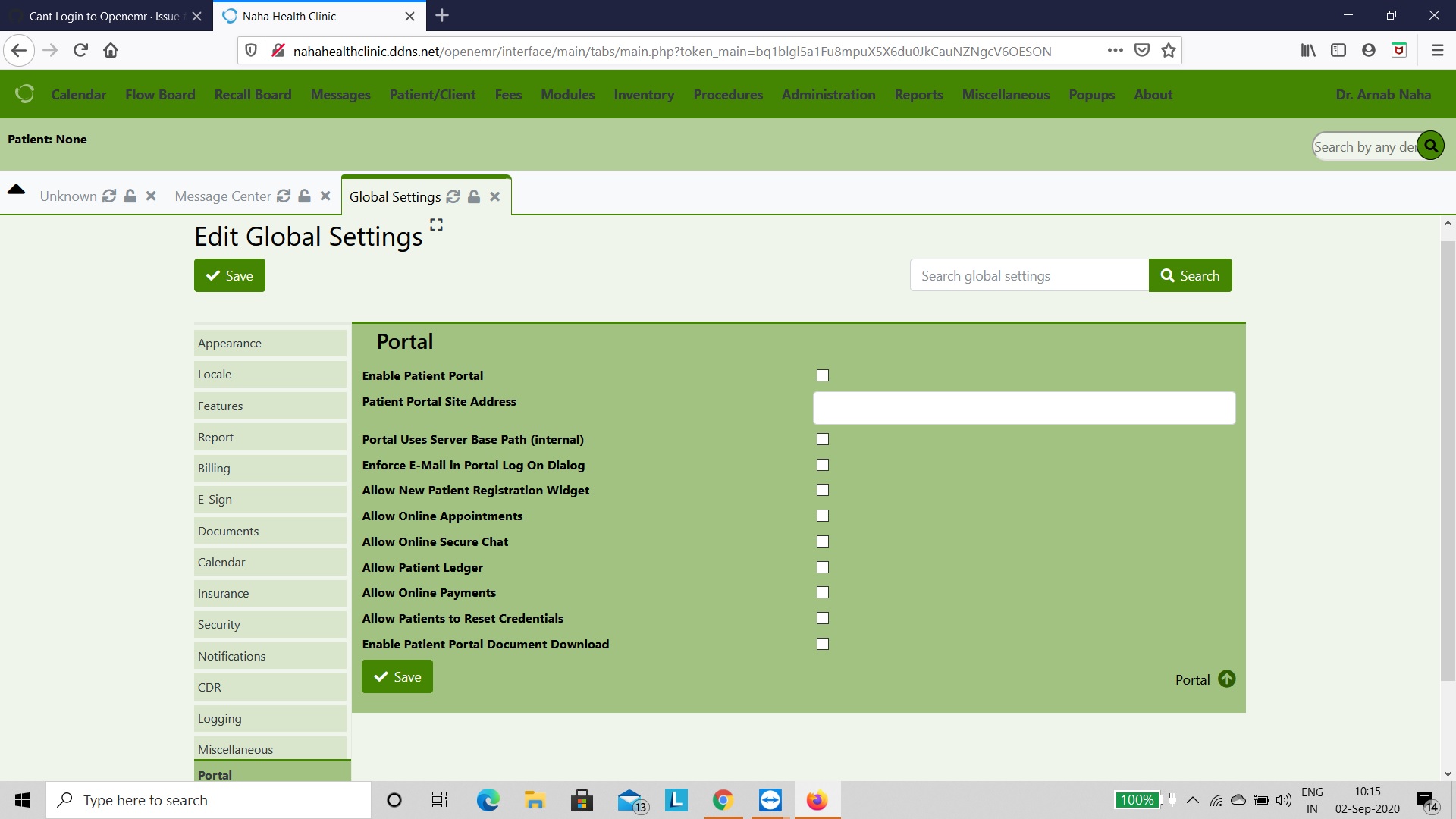This screenshot has height=819, width=1456.
Task: Click the patient search magnifier icon
Action: coord(1430,145)
